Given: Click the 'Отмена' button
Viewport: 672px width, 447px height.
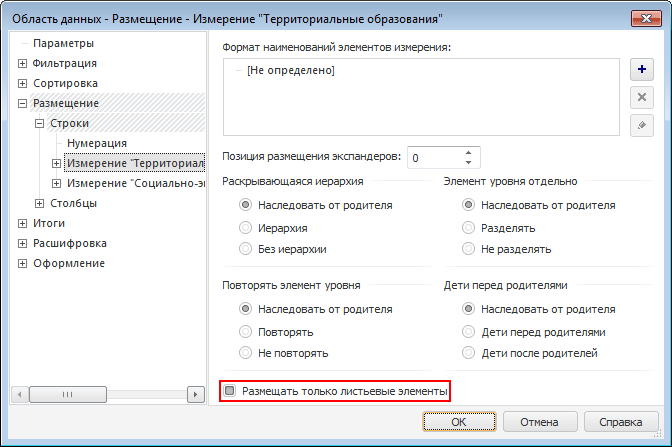Looking at the screenshot, I should [x=538, y=422].
